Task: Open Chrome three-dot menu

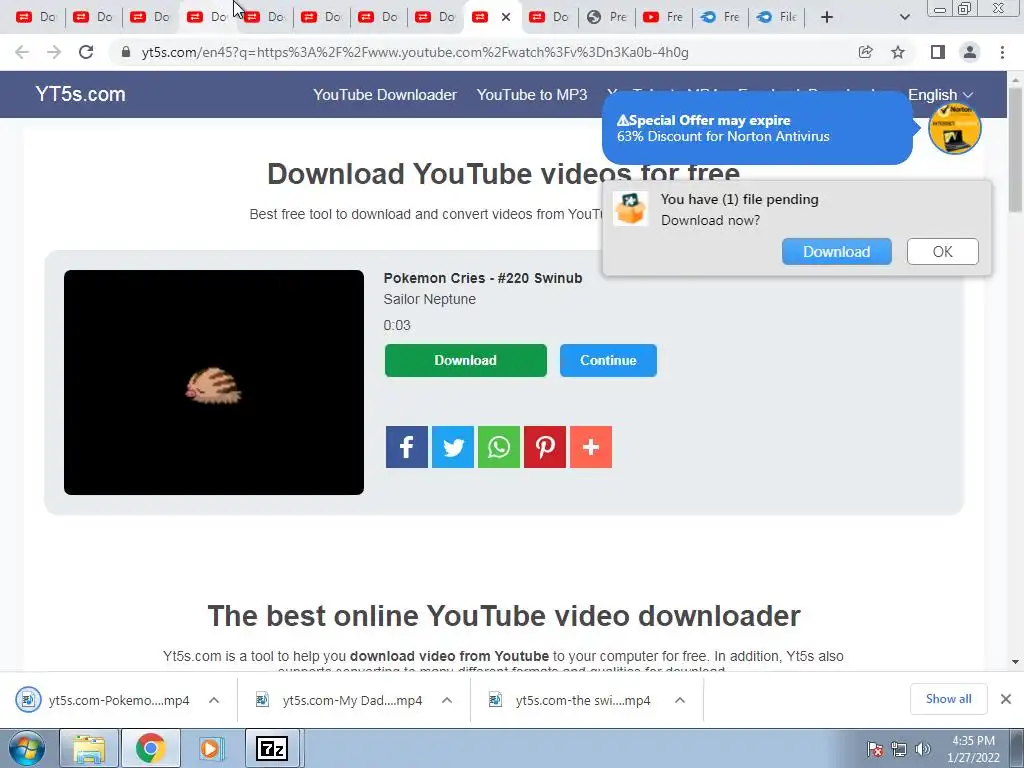Action: click(x=1002, y=52)
